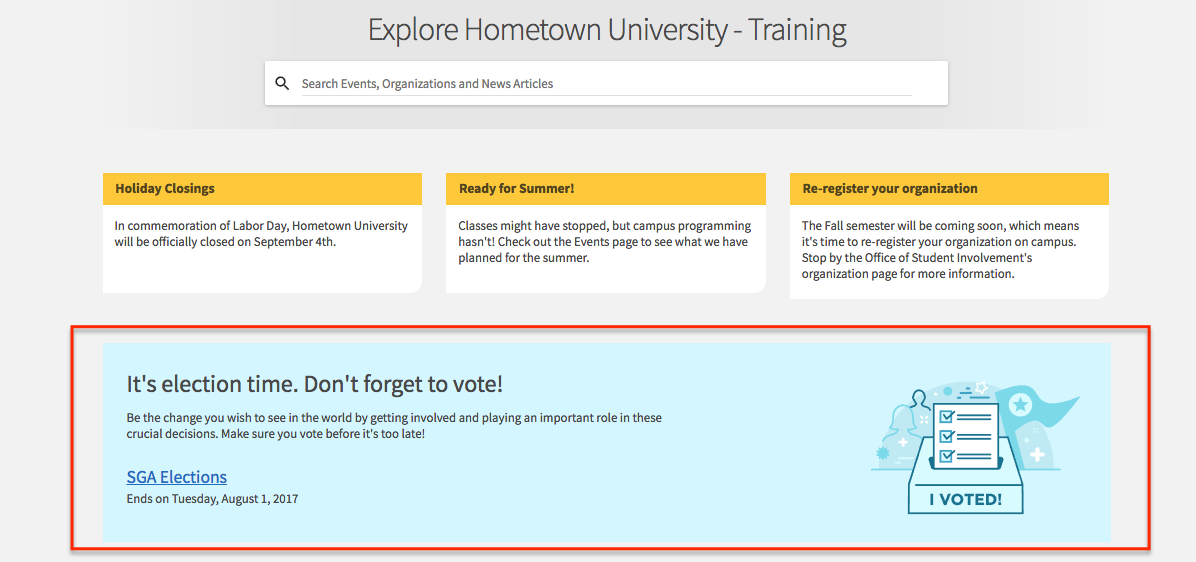The image size is (1196, 562).
Task: Click the summer campus programming announcement text
Action: click(605, 242)
